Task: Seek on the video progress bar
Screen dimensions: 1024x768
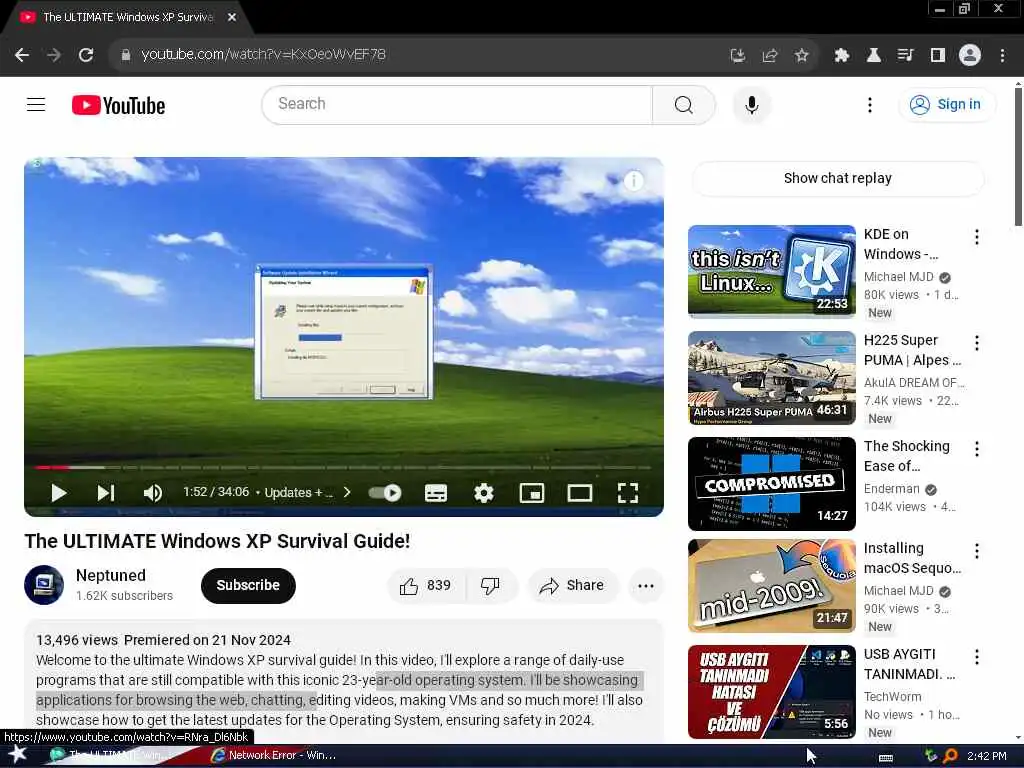Action: coord(344,468)
